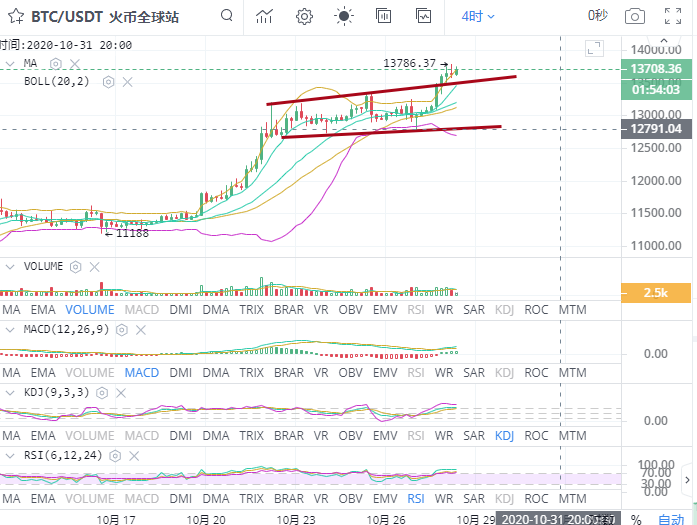Select VR in the bottom indicator row
Screen dimensions: 697x525
pos(321,499)
